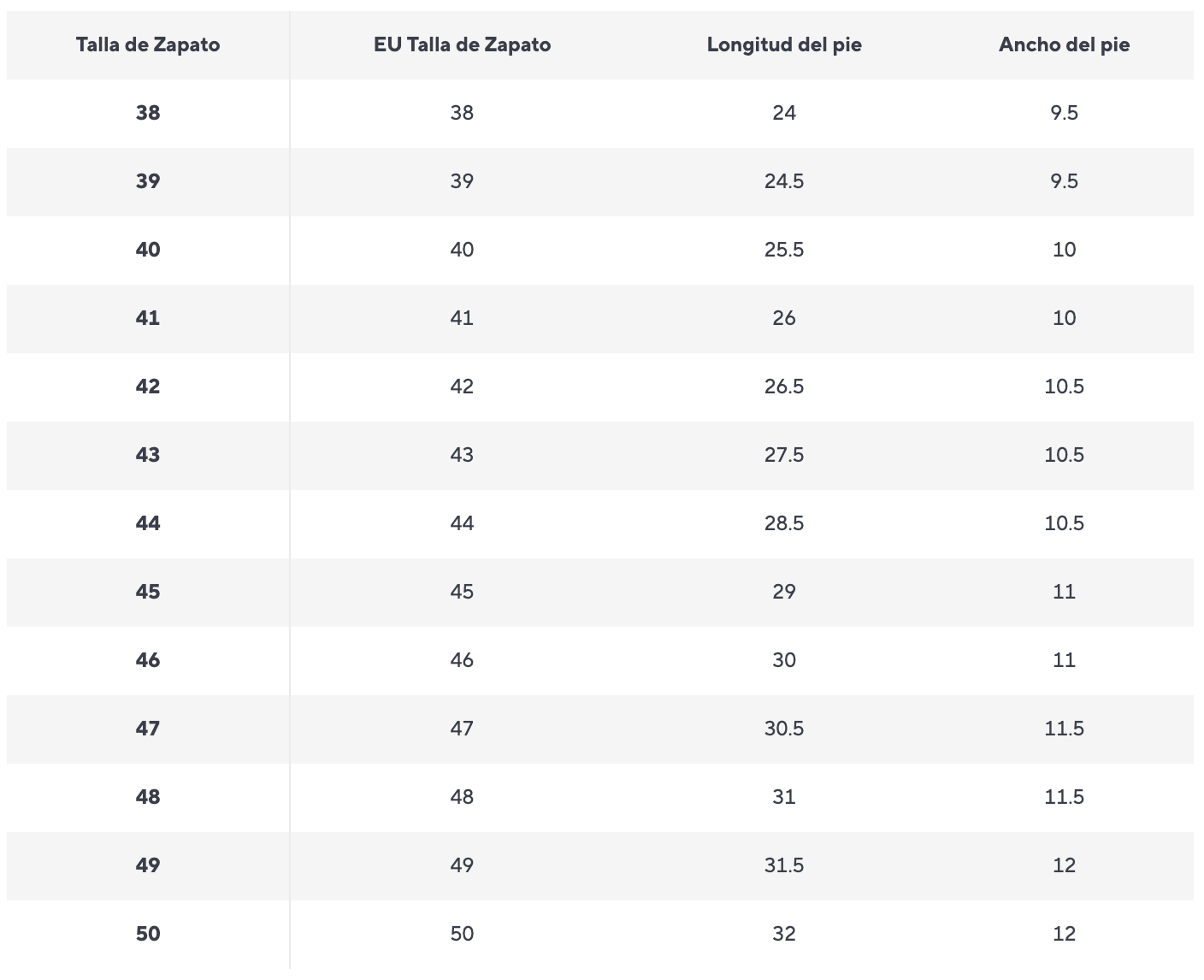Click the foot length value 28.5
Image resolution: width=1204 pixels, height=980 pixels.
click(x=784, y=523)
